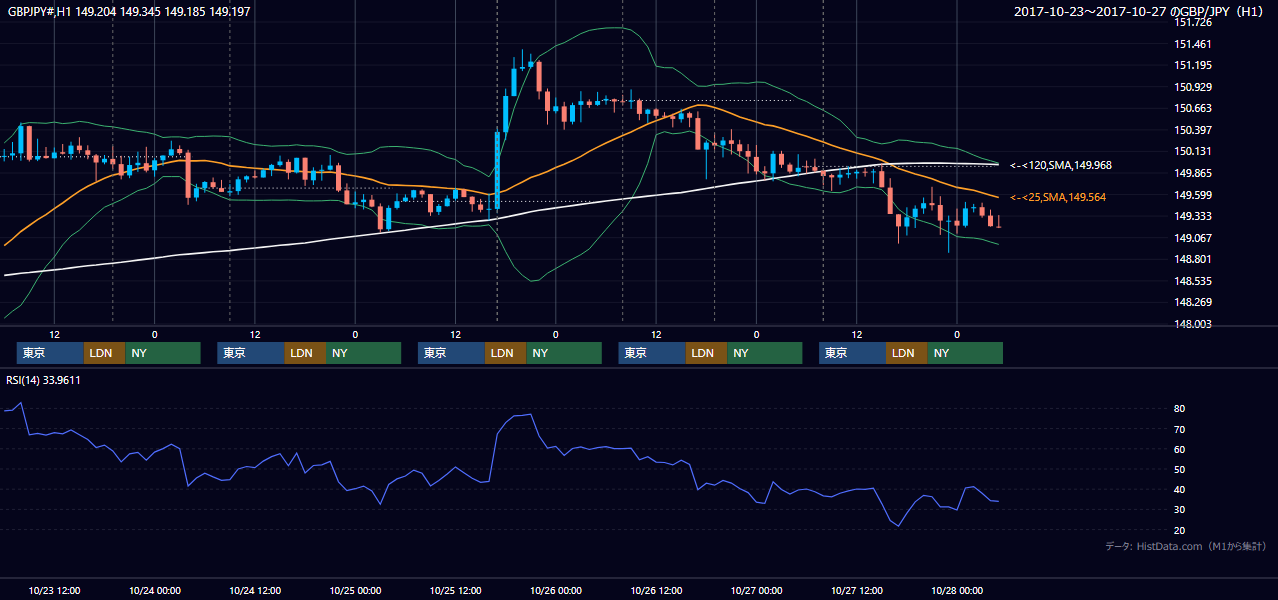The height and width of the screenshot is (600, 1278).
Task: Click RSI scale value 40
Action: click(x=1180, y=489)
